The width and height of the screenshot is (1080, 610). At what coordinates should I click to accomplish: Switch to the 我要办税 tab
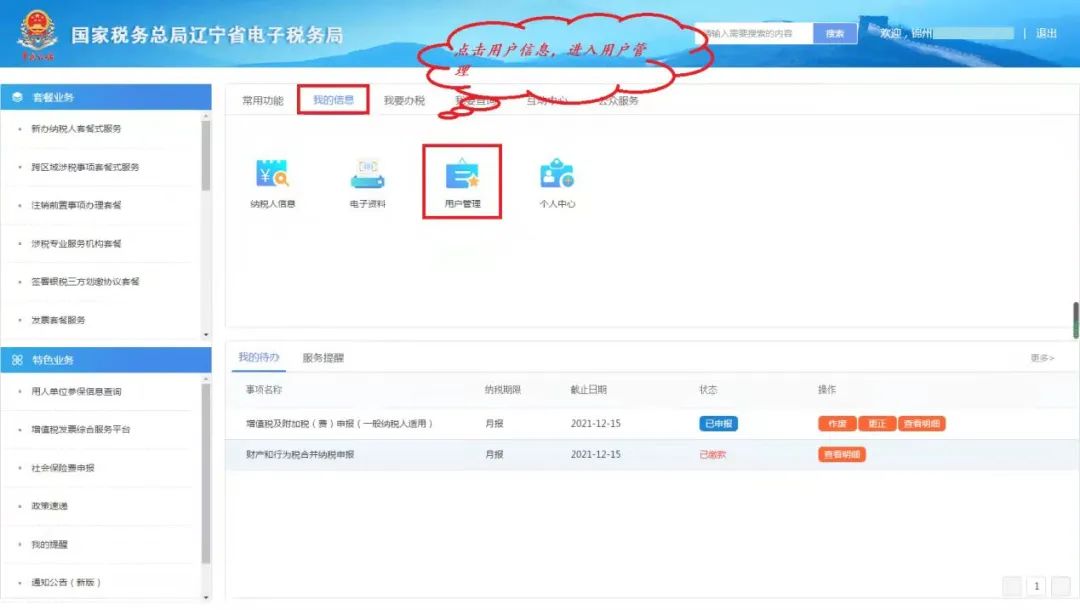[404, 101]
